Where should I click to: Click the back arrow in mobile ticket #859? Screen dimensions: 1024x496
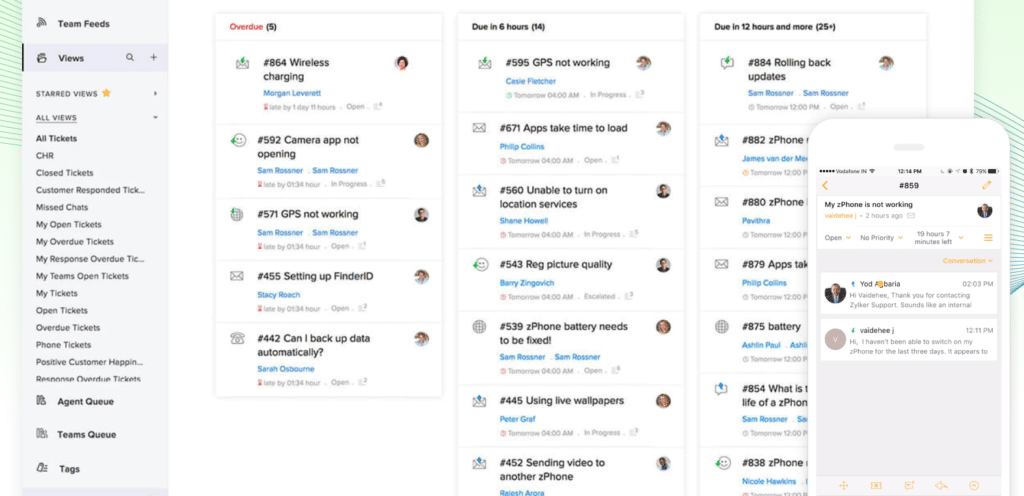coord(825,185)
